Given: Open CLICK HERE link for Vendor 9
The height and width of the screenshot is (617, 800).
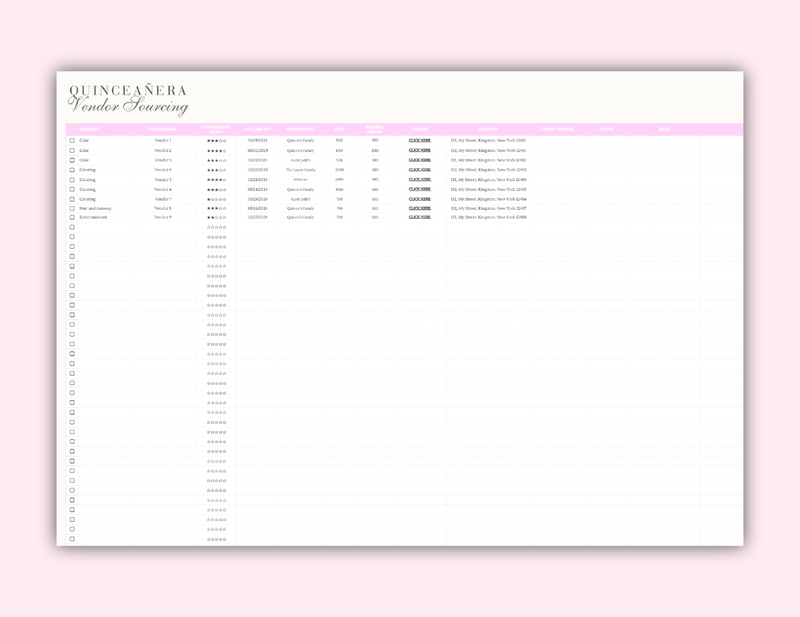Looking at the screenshot, I should click(420, 217).
